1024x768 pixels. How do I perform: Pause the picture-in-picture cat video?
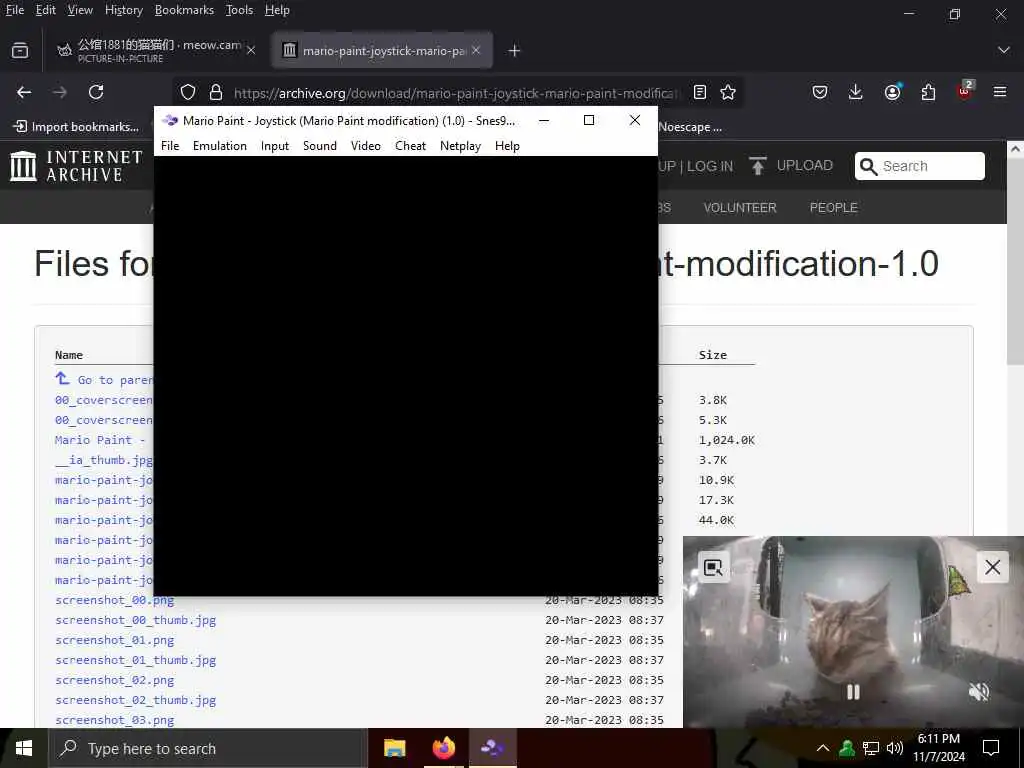click(x=853, y=692)
